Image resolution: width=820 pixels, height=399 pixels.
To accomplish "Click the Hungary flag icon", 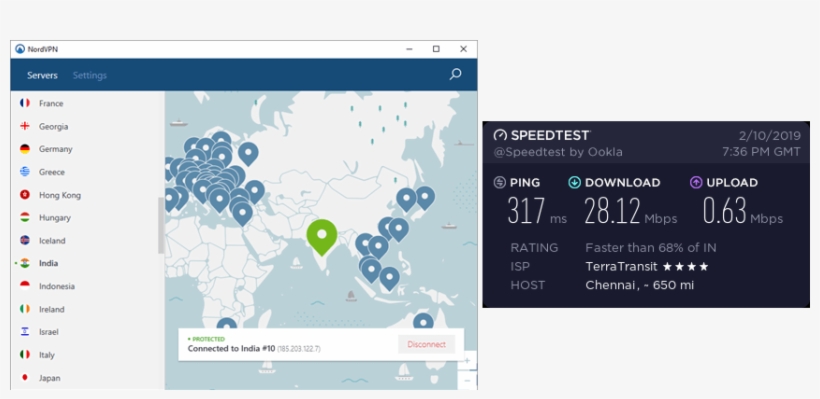I will (x=25, y=218).
